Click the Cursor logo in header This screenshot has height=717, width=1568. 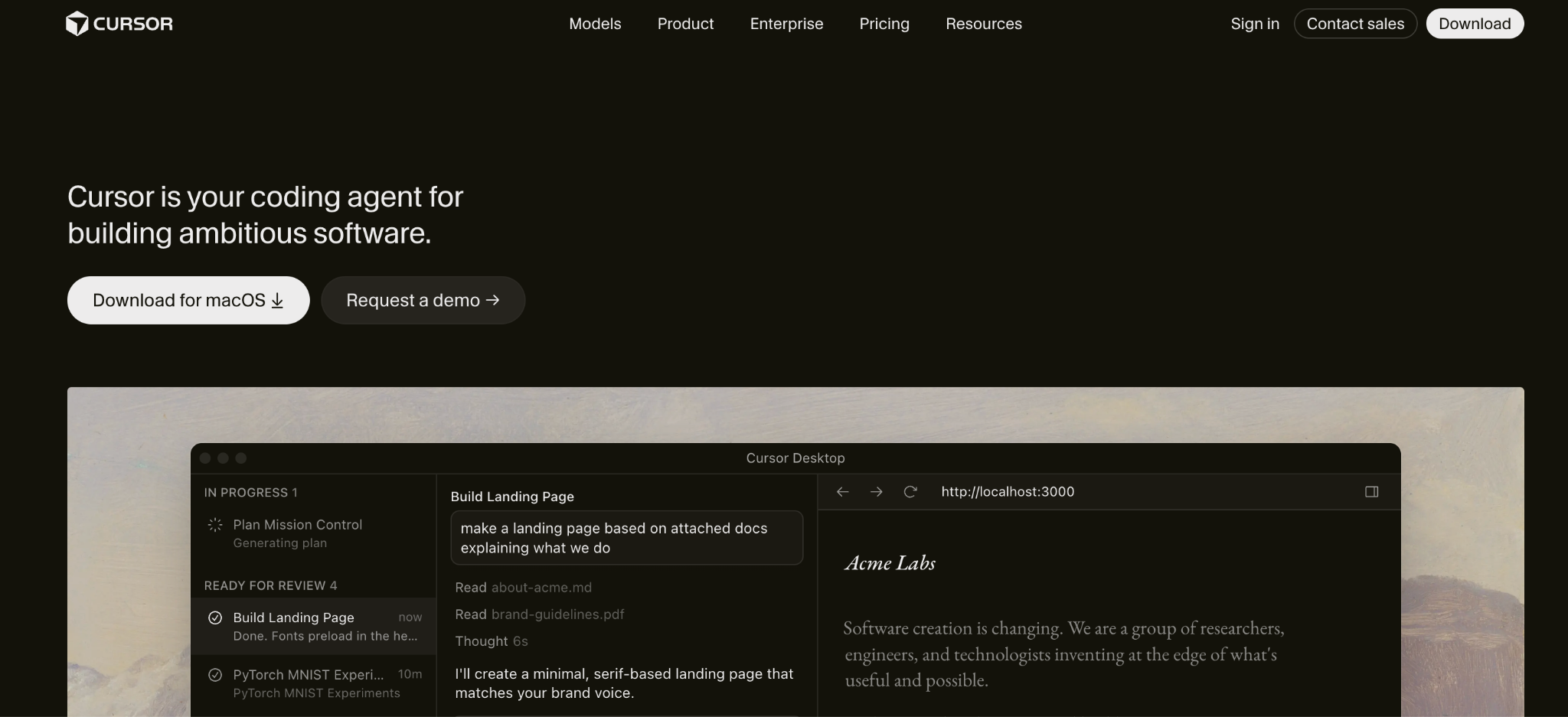119,24
